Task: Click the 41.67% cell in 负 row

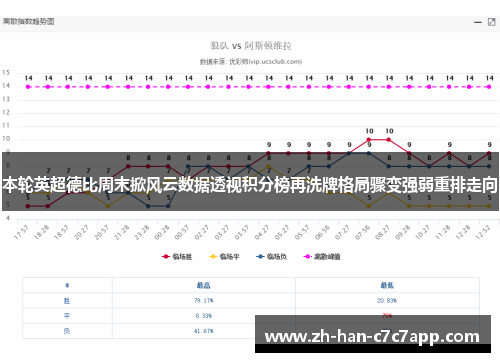Action: click(x=204, y=331)
